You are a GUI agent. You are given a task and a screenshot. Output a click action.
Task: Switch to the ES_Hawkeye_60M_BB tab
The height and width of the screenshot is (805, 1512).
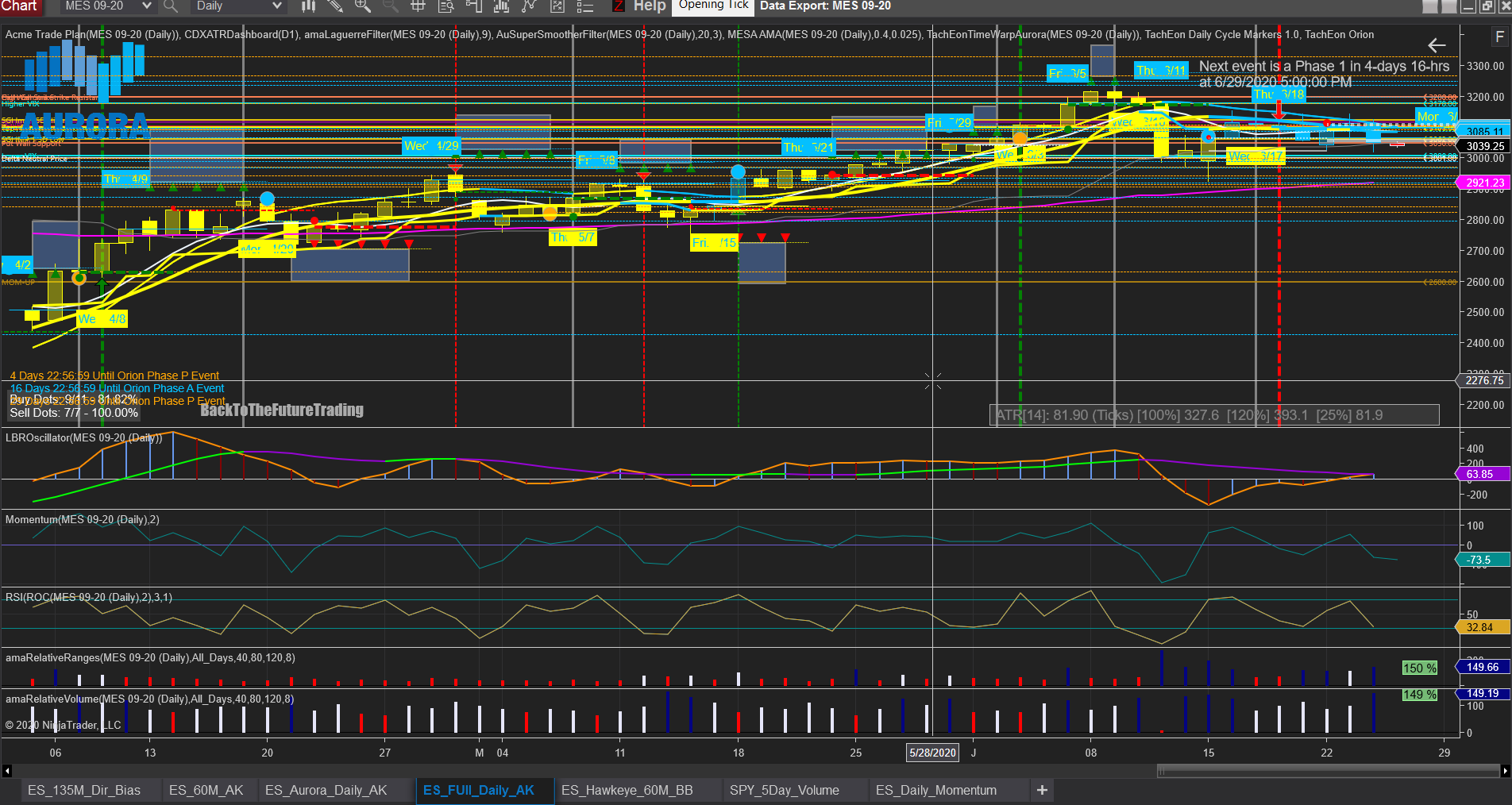click(x=627, y=790)
